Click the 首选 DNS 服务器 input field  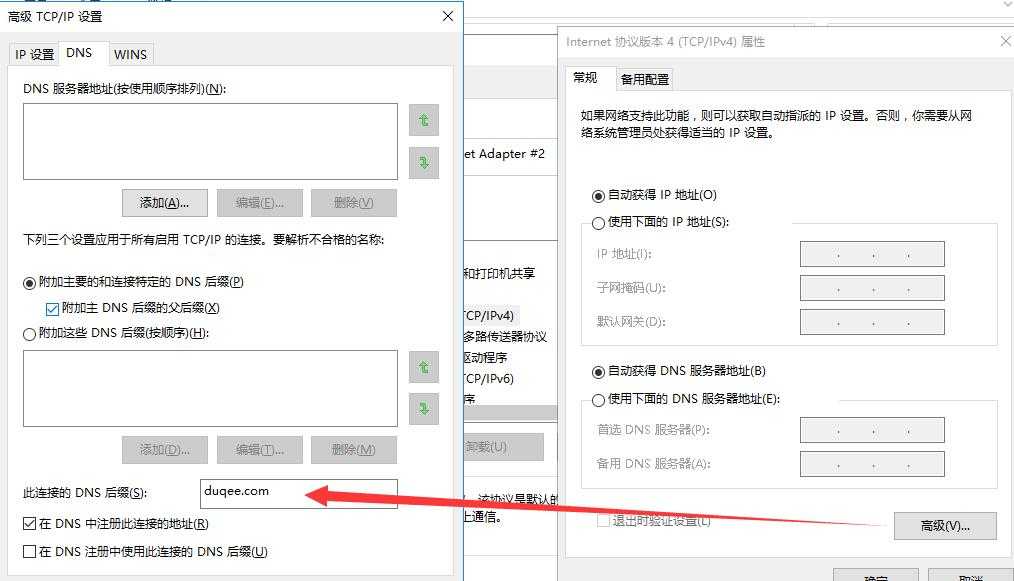(872, 430)
